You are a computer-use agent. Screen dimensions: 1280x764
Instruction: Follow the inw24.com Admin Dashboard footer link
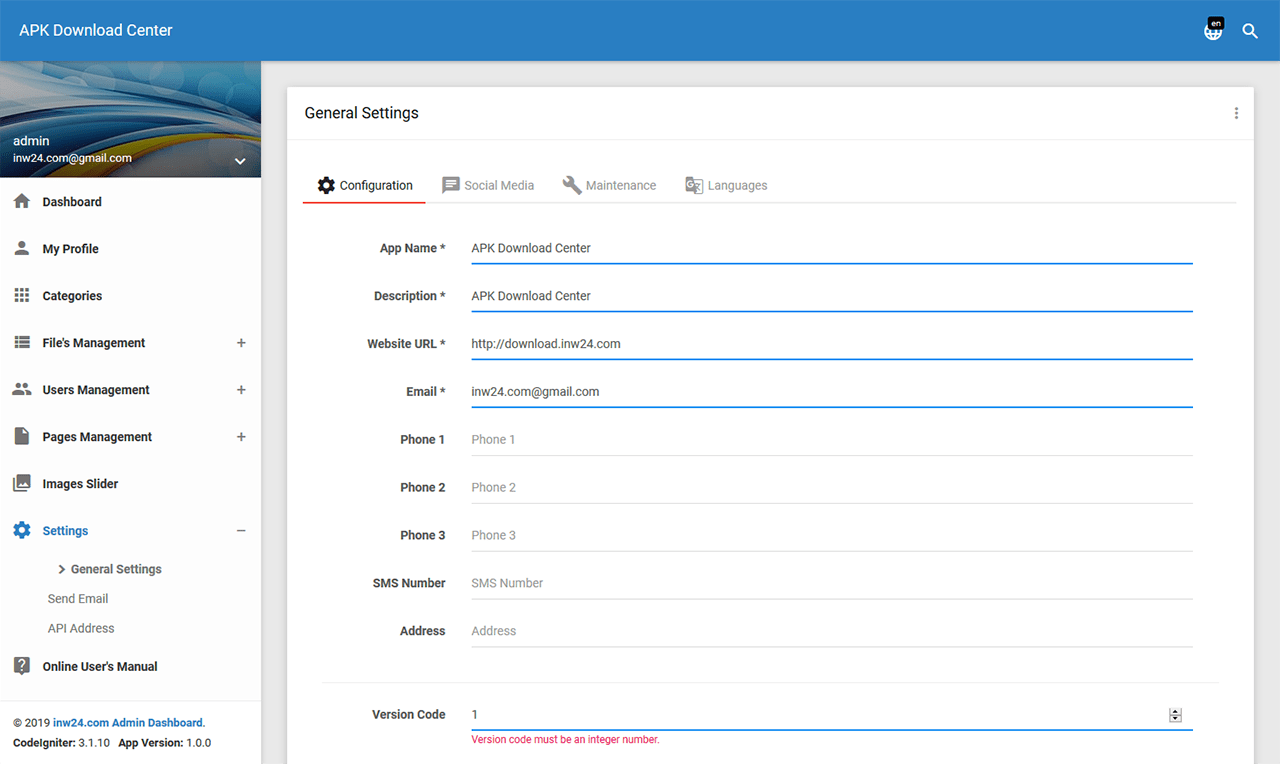coord(129,723)
